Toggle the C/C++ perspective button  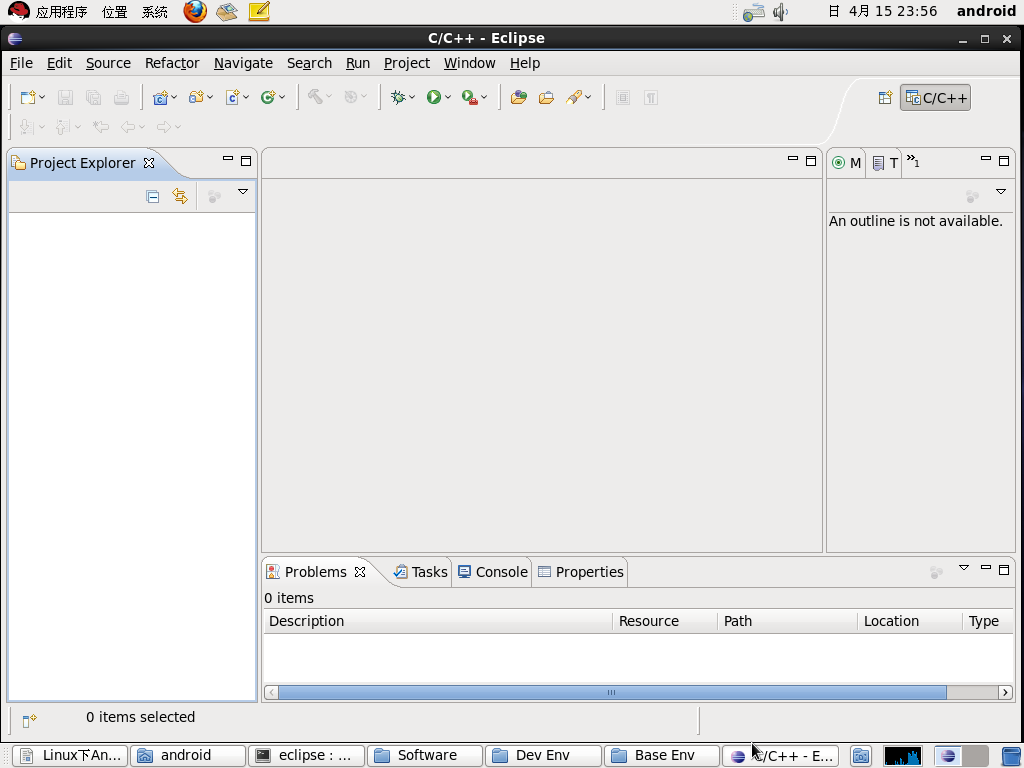click(x=935, y=97)
